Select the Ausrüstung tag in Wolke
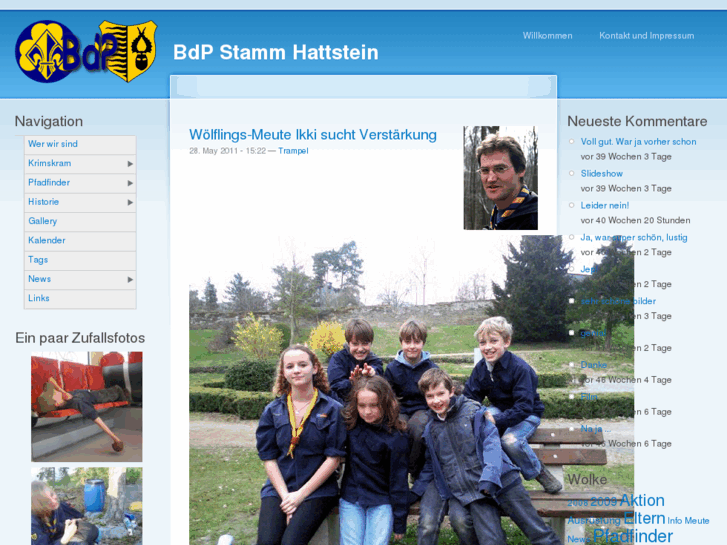The image size is (727, 545). (594, 520)
